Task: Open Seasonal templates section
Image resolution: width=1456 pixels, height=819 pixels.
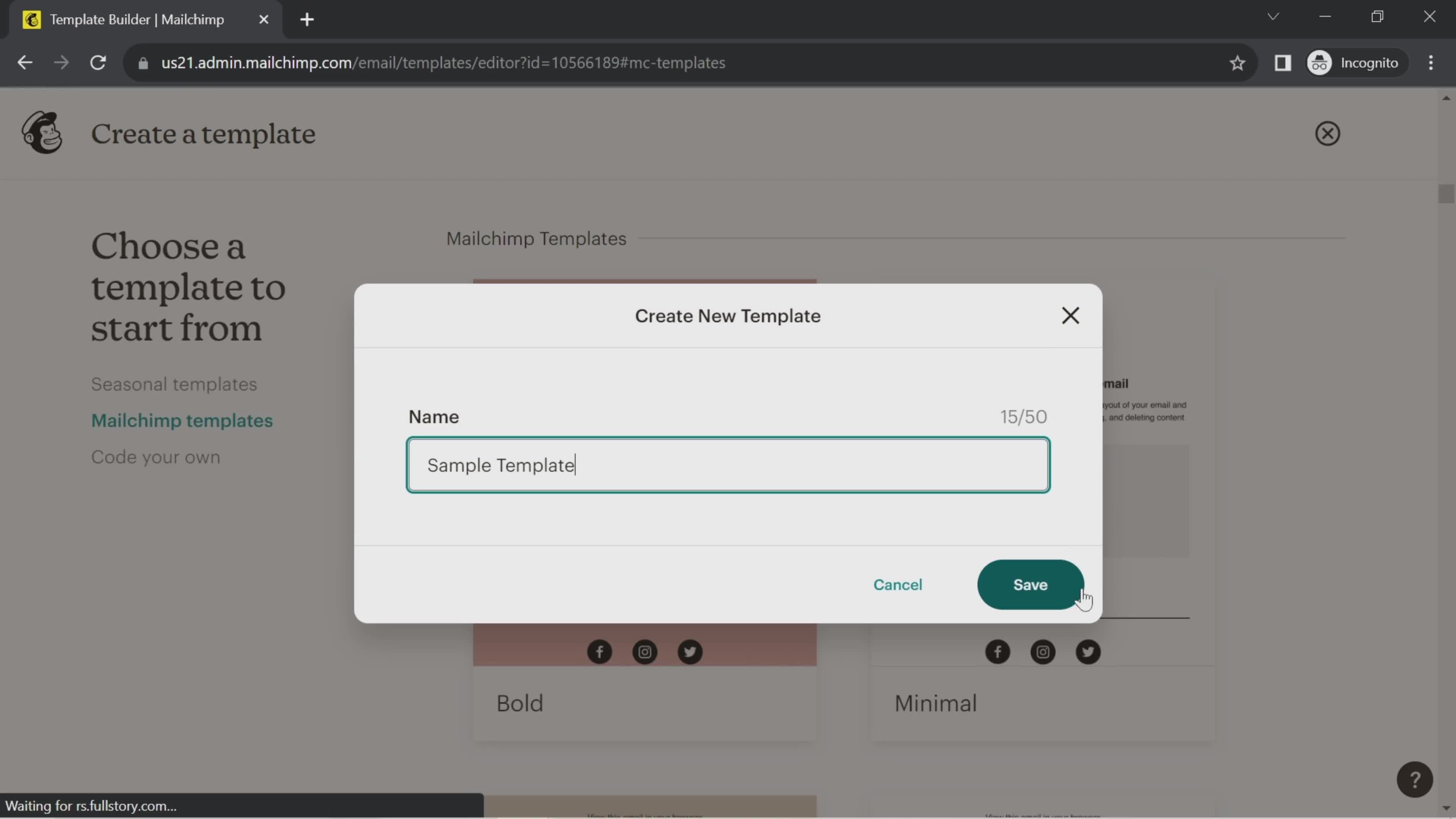Action: click(174, 384)
